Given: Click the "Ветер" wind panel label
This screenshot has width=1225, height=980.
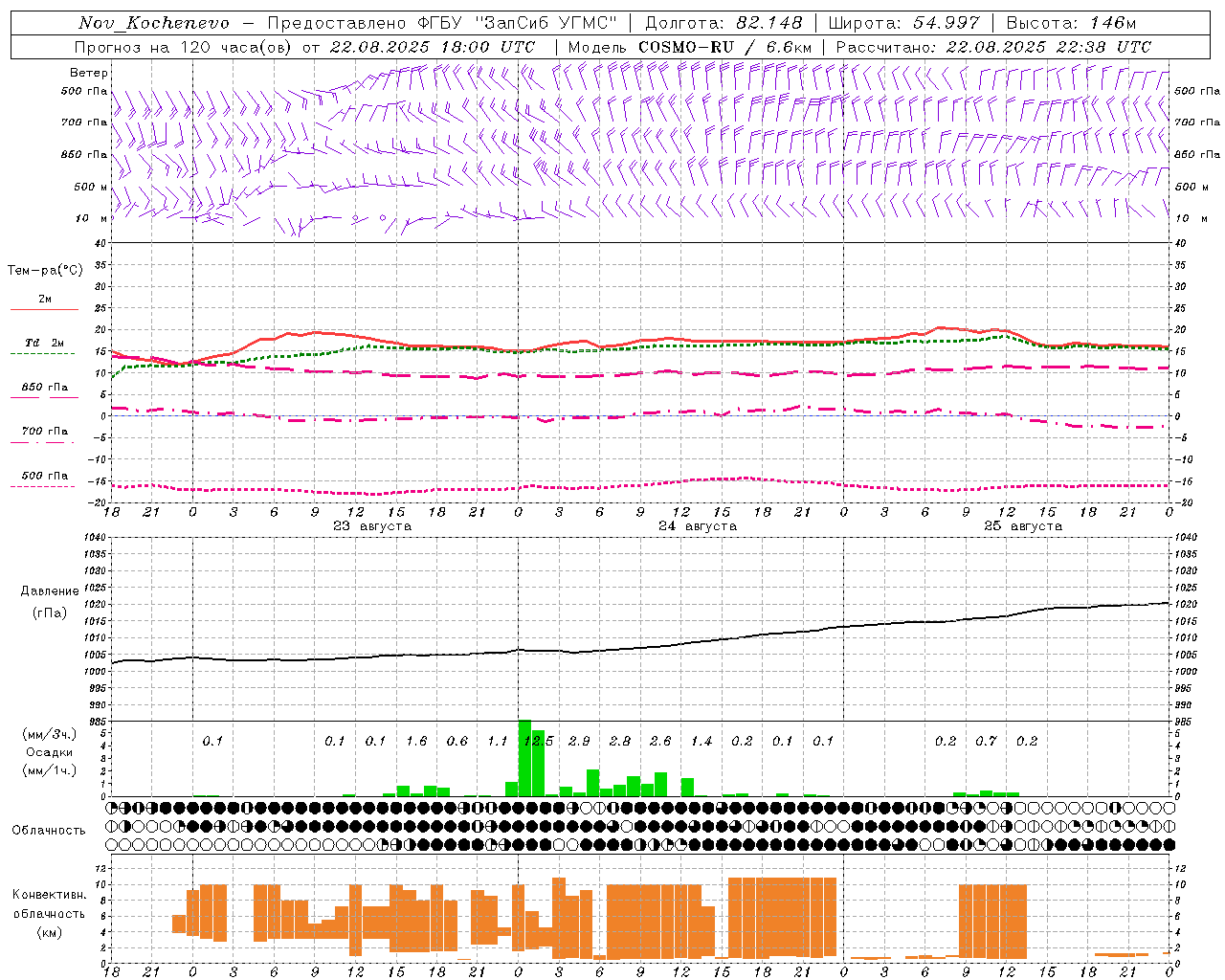Looking at the screenshot, I should click(x=89, y=73).
